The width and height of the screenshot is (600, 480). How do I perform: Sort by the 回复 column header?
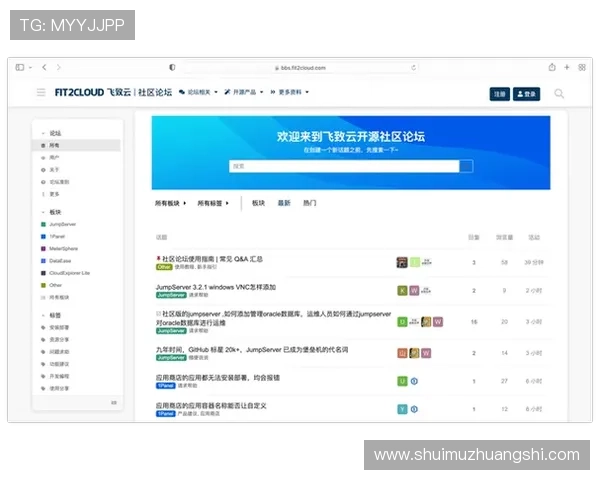pyautogui.click(x=474, y=237)
